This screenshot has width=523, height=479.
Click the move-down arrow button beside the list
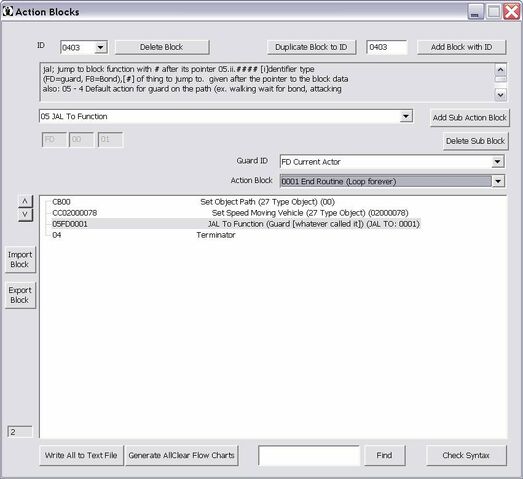pos(25,214)
